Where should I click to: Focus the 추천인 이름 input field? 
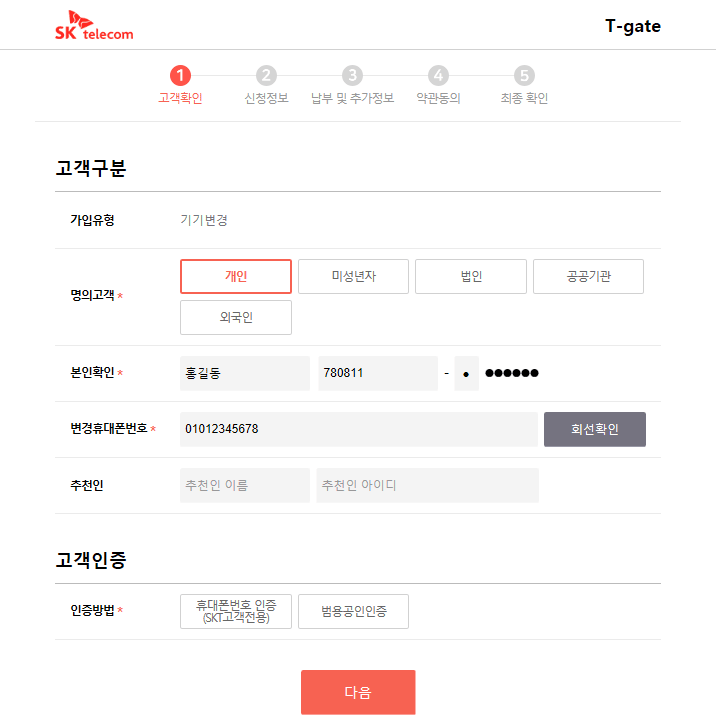245,485
